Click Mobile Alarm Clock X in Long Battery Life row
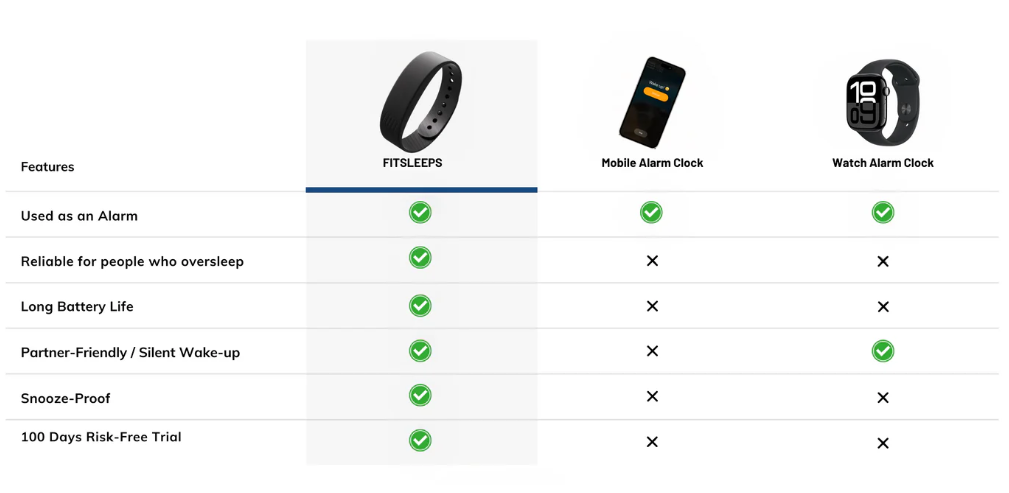Screen dimensions: 1009x493 [x=652, y=306]
